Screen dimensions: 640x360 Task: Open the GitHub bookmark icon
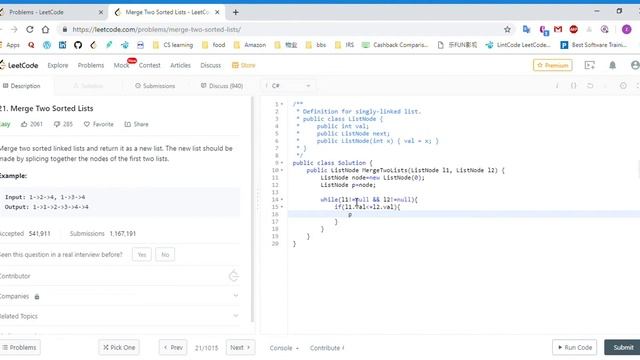click(x=78, y=45)
